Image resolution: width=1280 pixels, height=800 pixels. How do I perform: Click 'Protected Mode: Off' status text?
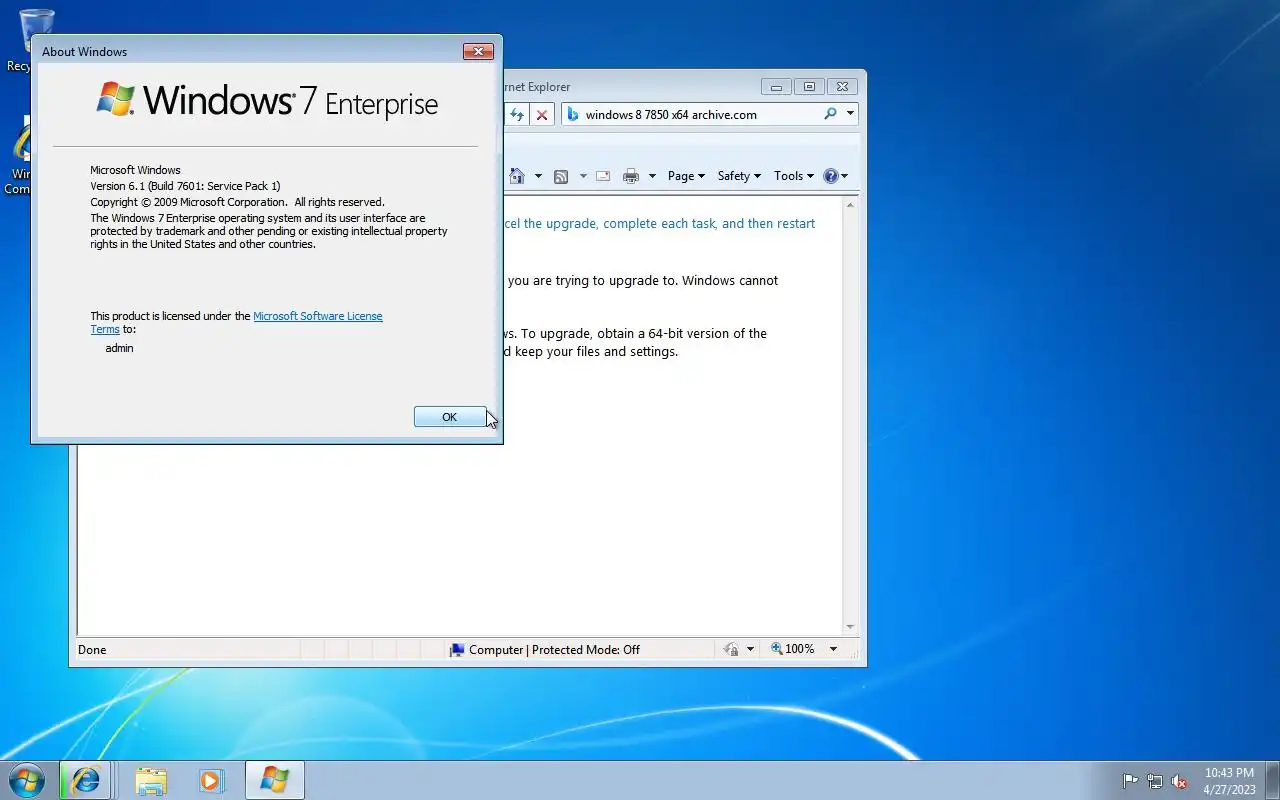(586, 650)
